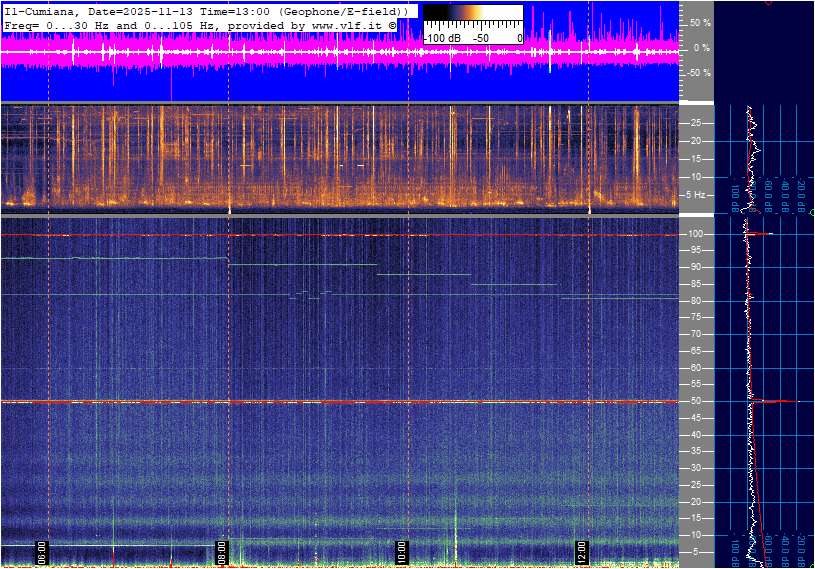815x569 pixels.
Task: Click the 20 Hz label on geophone axis
Action: point(695,141)
